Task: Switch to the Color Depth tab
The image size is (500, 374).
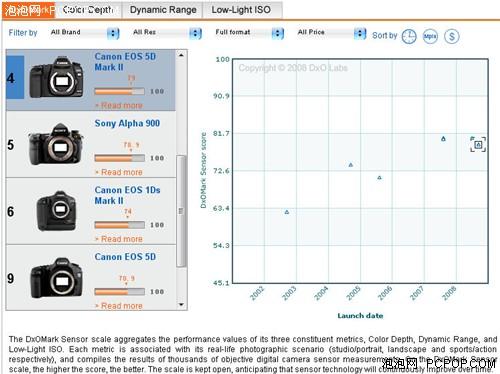Action: [x=88, y=10]
